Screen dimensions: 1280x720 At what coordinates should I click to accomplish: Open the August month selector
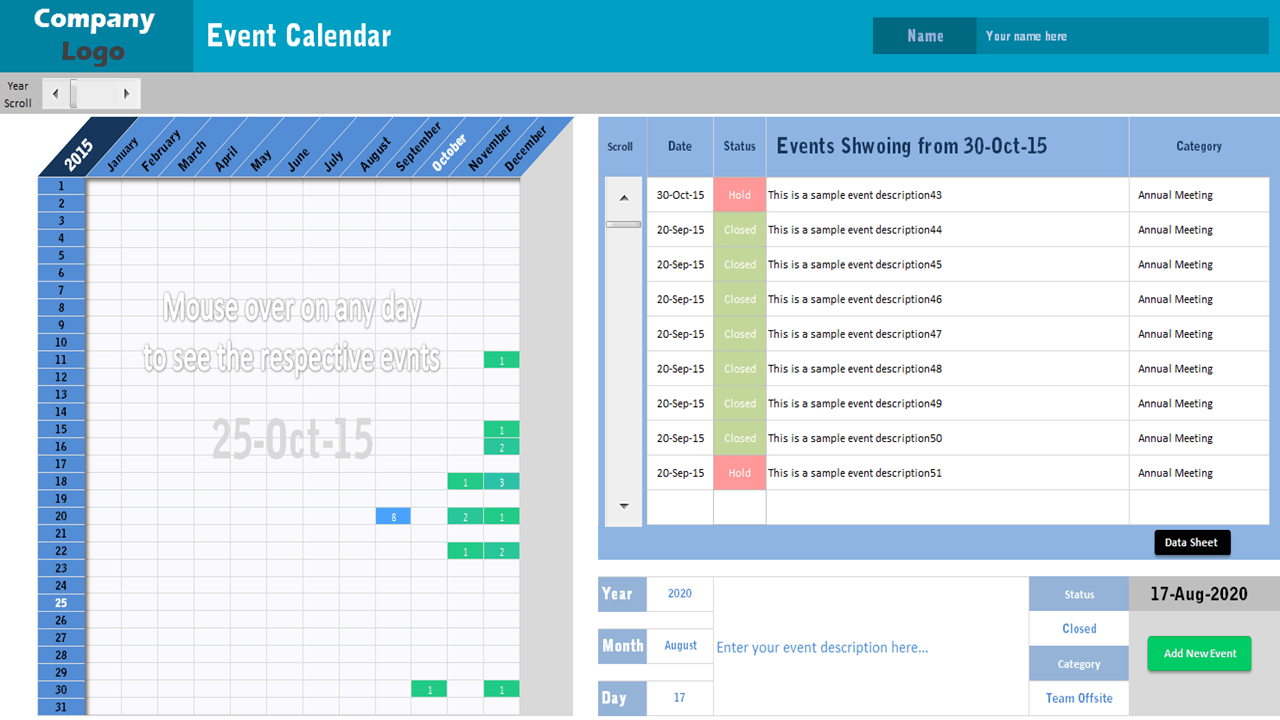click(679, 645)
